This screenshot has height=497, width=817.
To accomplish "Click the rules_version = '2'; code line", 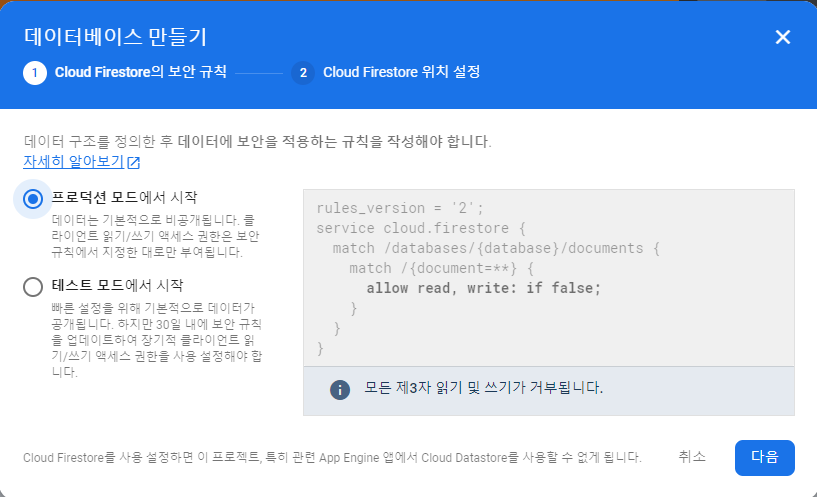I will (400, 208).
